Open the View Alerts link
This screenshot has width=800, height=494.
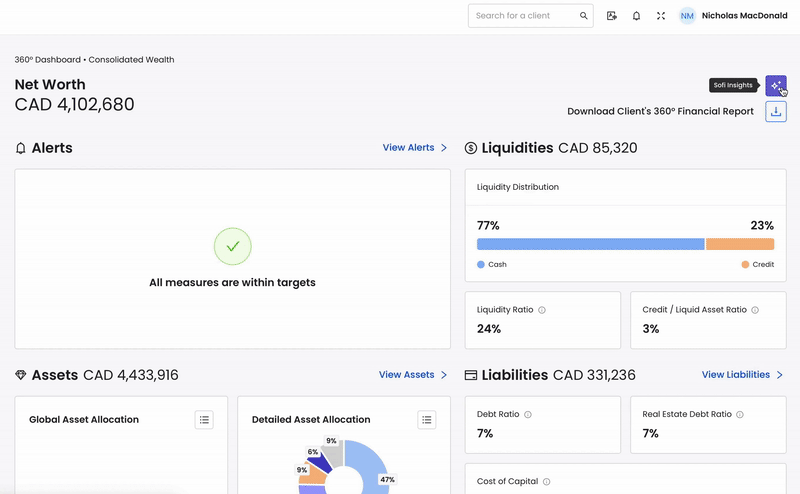415,148
